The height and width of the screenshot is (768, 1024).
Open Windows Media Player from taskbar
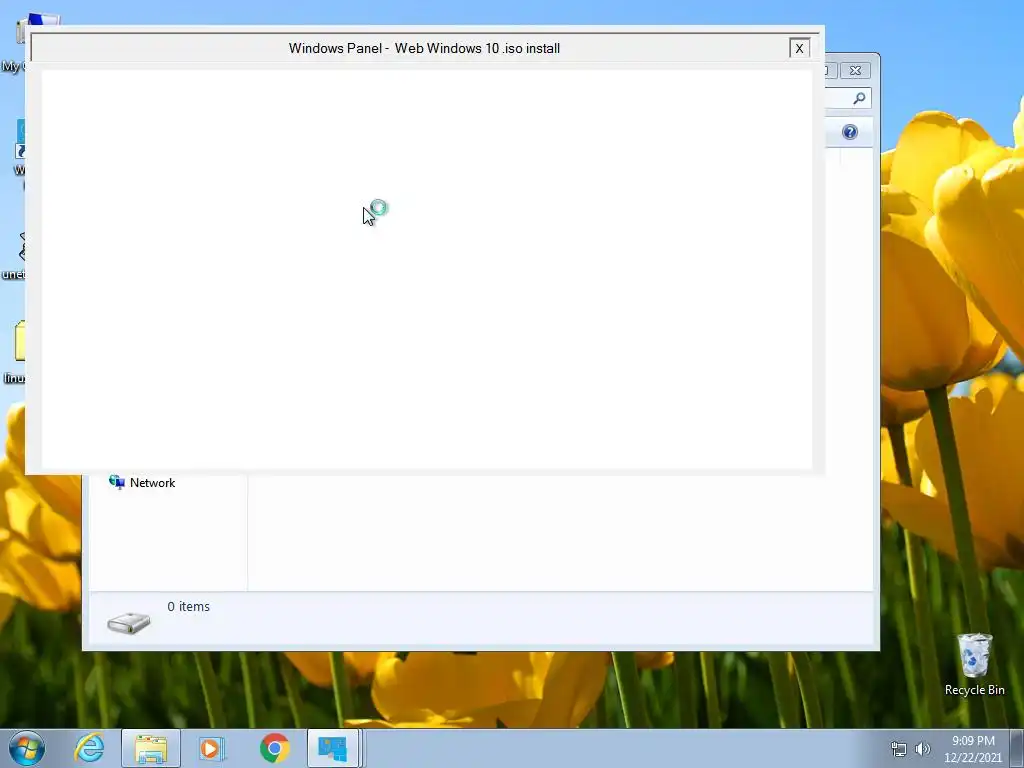coord(212,748)
